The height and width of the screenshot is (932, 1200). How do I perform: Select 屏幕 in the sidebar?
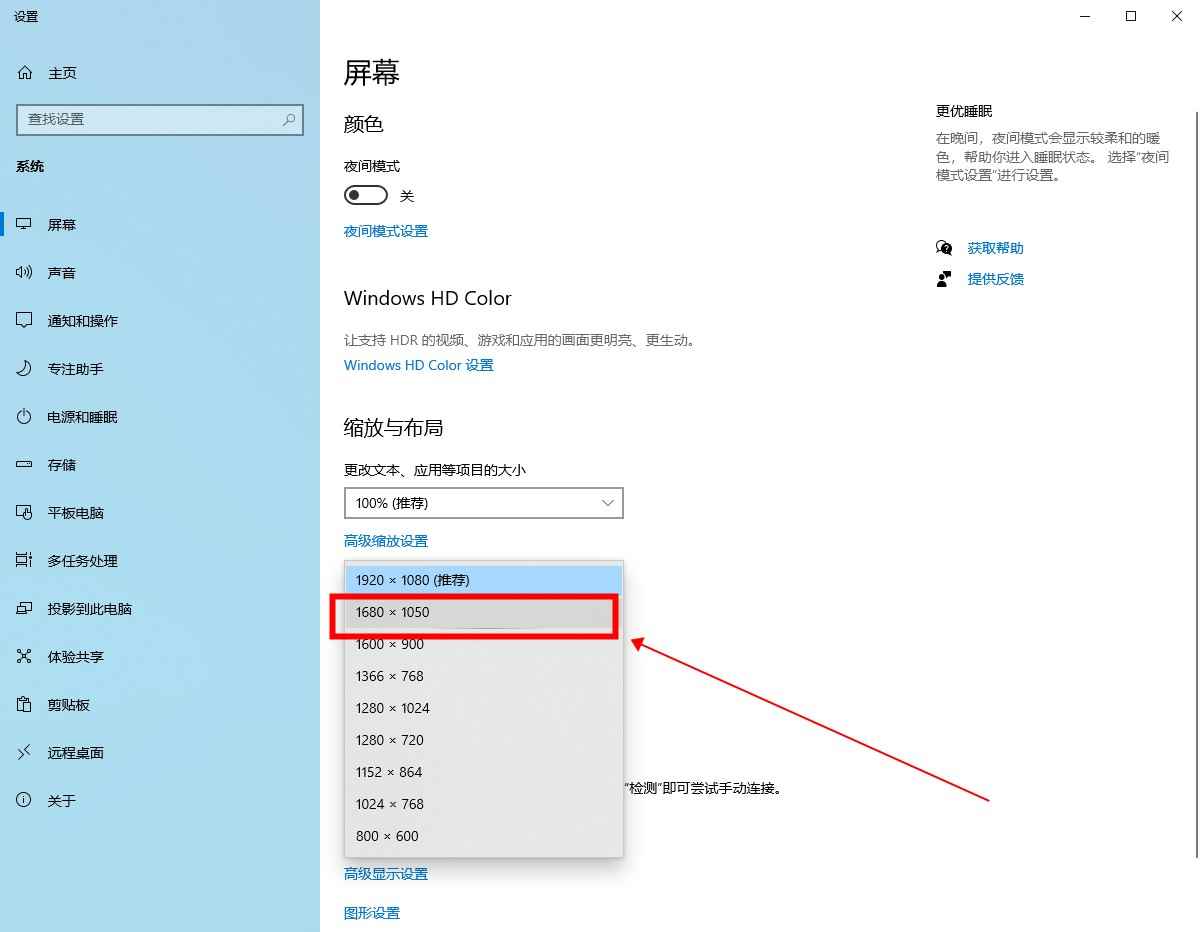[60, 224]
